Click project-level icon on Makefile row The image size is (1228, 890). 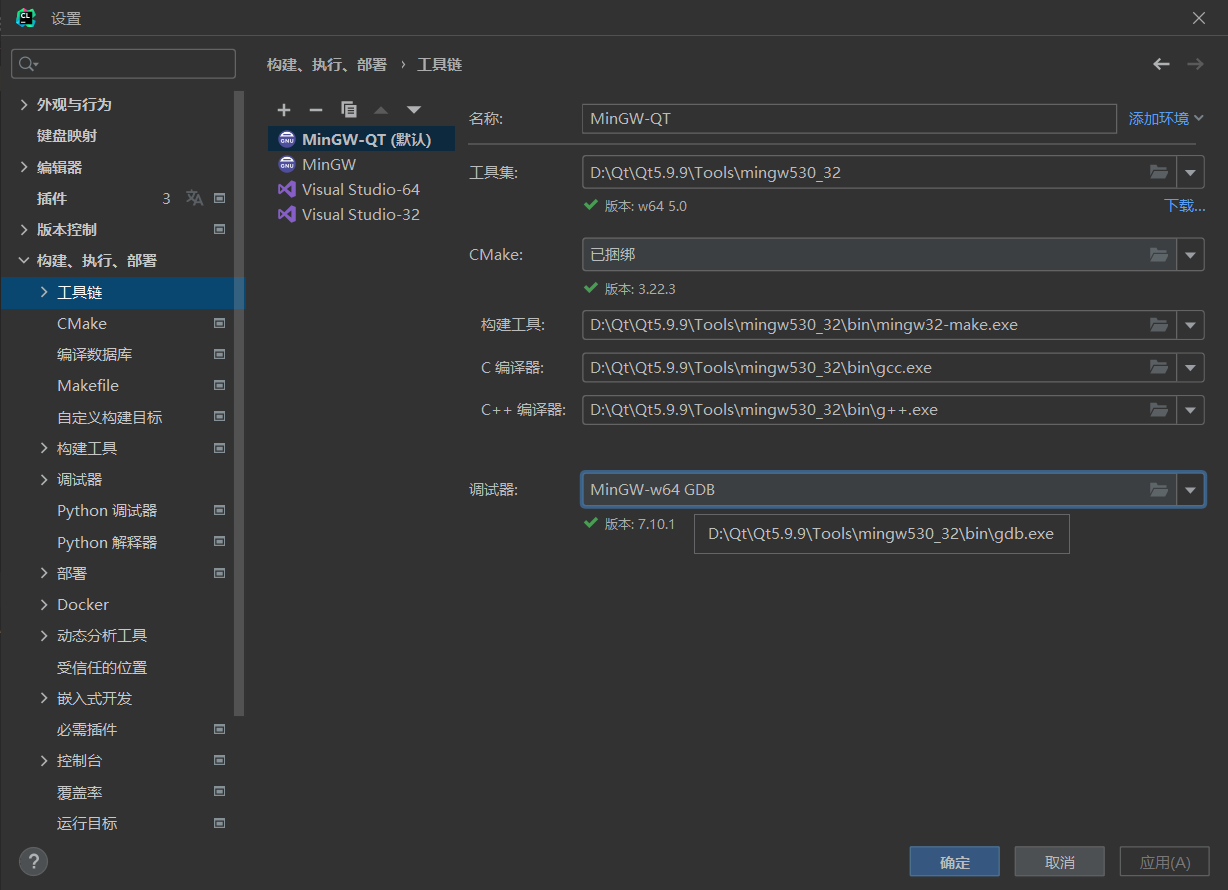point(220,385)
